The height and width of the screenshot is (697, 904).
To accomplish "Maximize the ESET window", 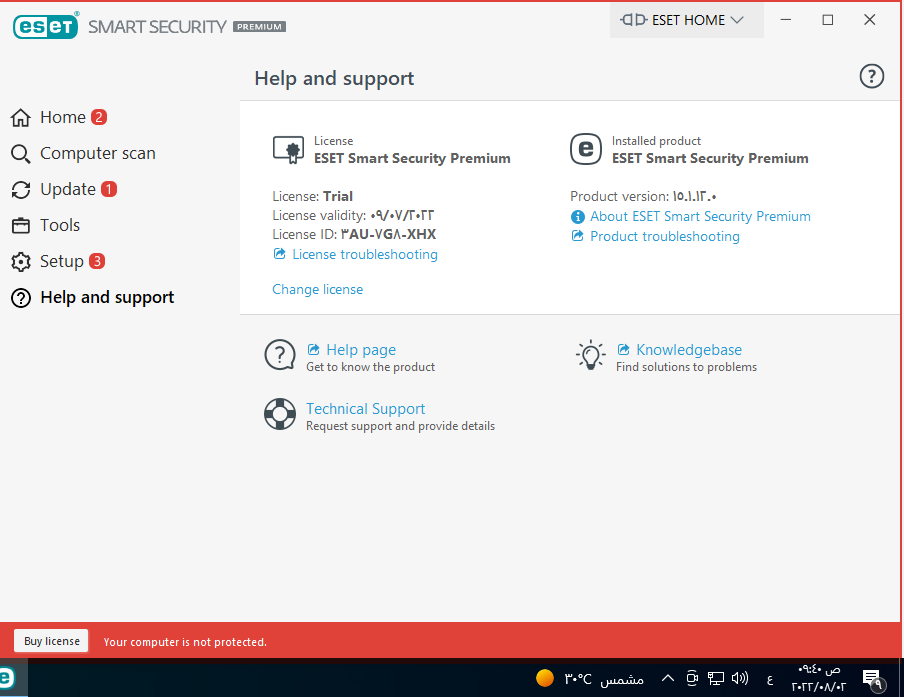I will (x=827, y=20).
